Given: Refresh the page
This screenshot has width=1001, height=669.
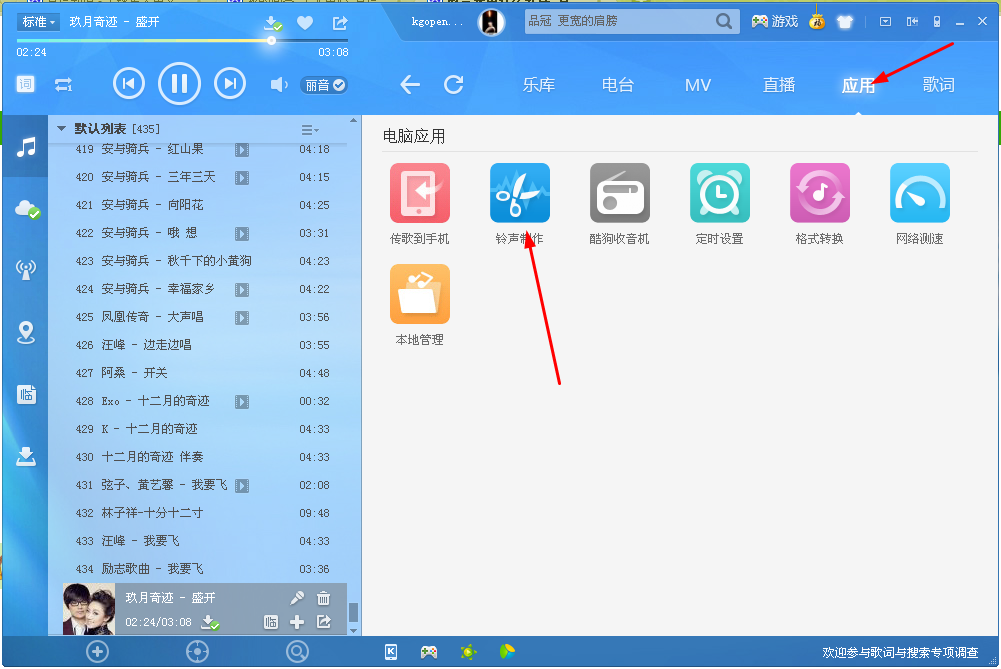Looking at the screenshot, I should (454, 84).
